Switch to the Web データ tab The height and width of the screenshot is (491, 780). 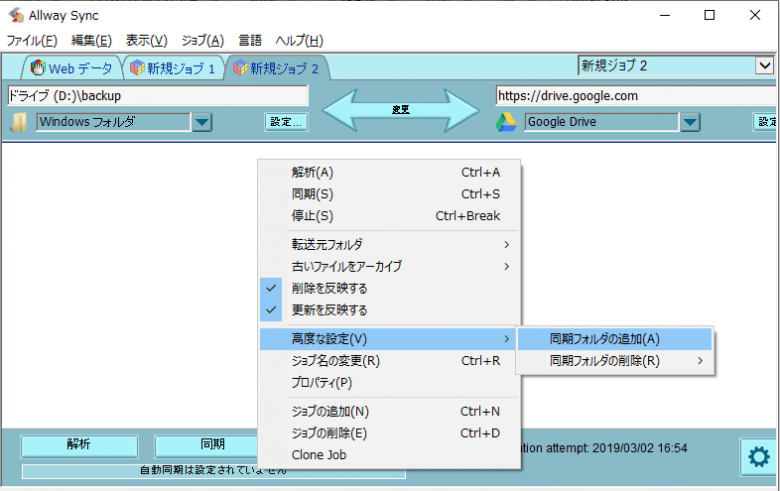pyautogui.click(x=72, y=68)
